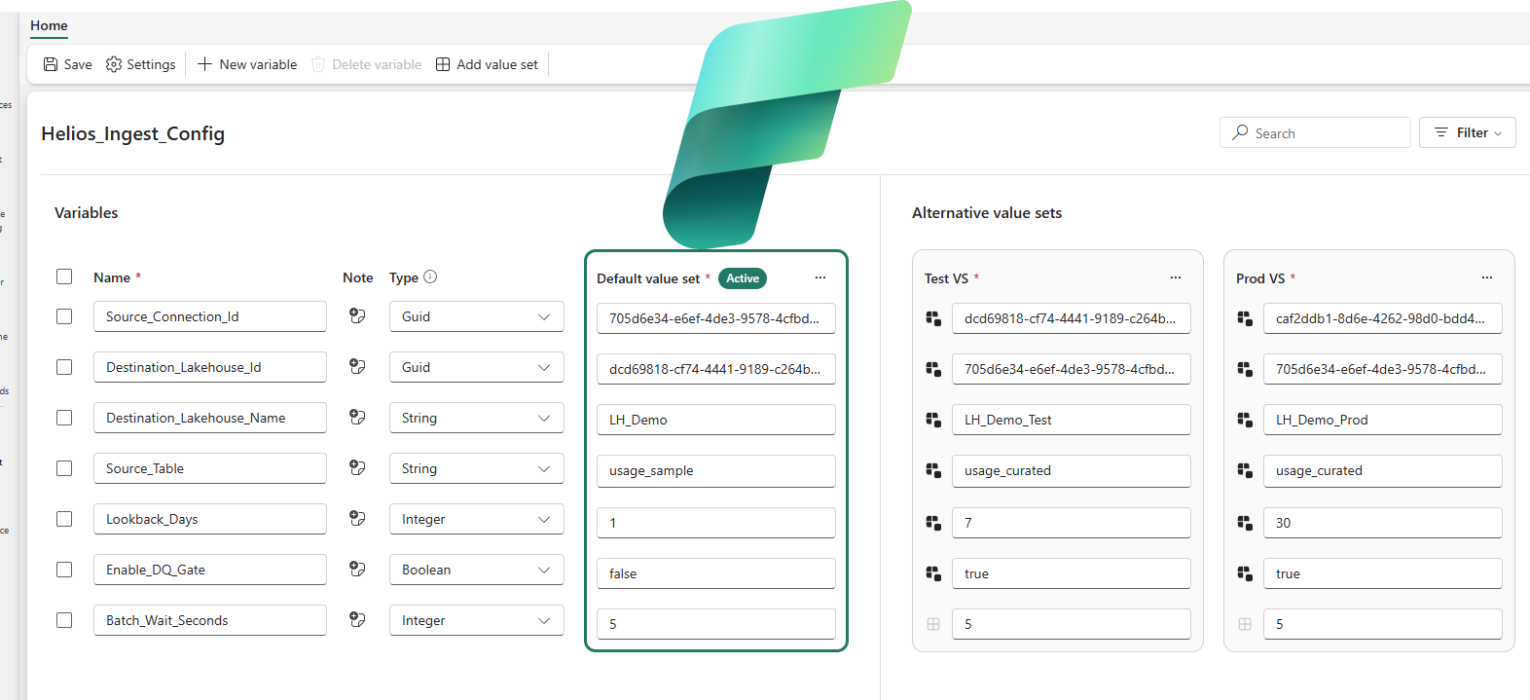Edit the Test VS value 7

(1071, 522)
